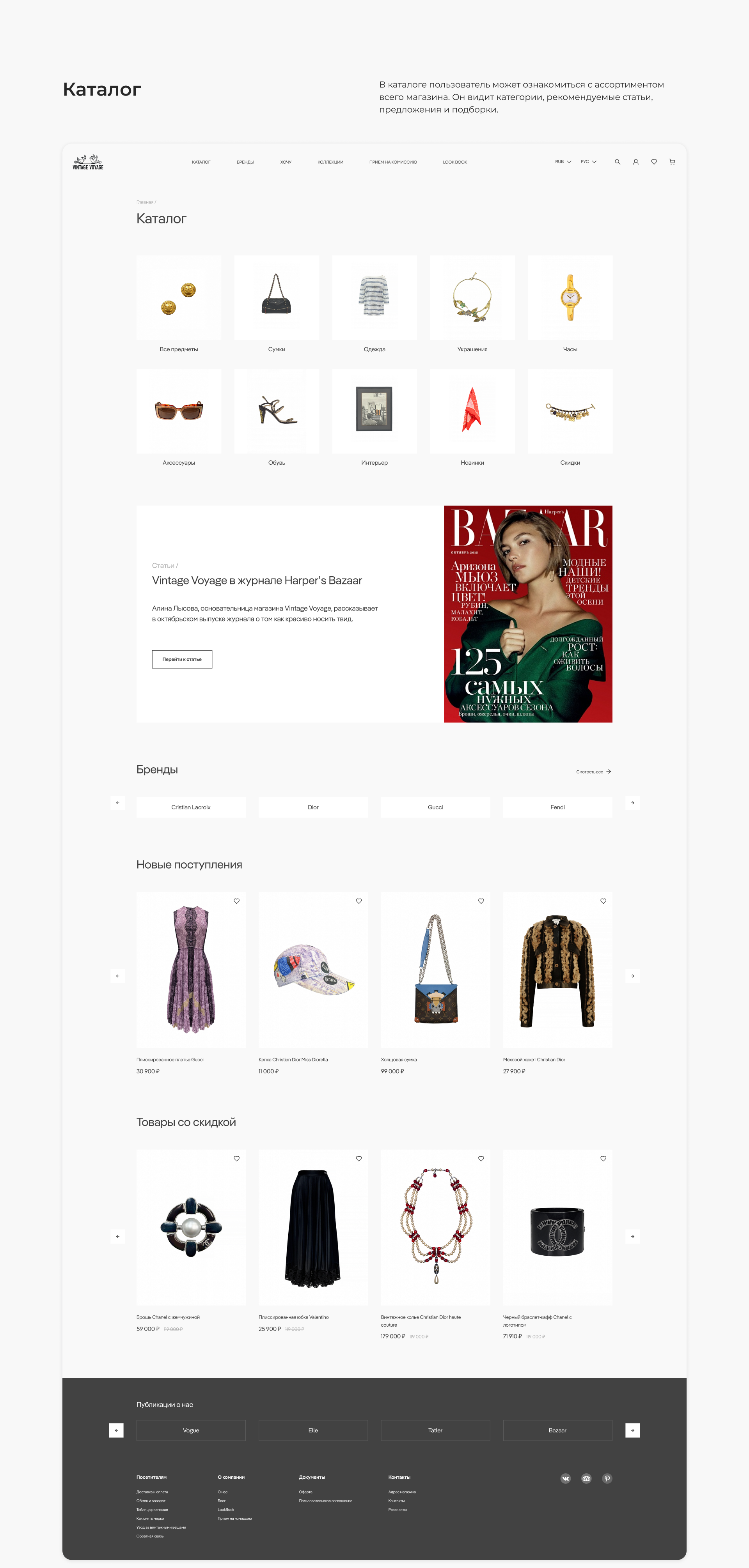Select the Vogue publication tile

191,1430
